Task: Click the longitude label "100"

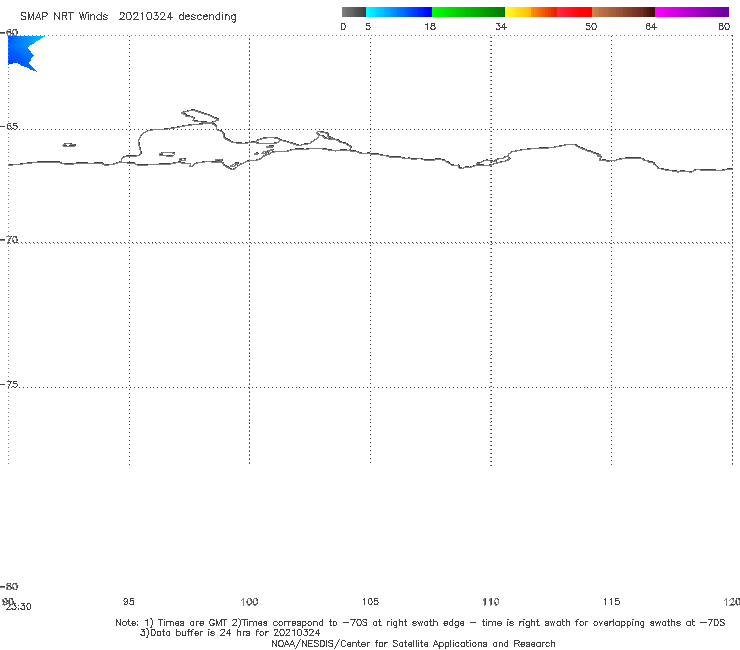Action: click(x=249, y=601)
